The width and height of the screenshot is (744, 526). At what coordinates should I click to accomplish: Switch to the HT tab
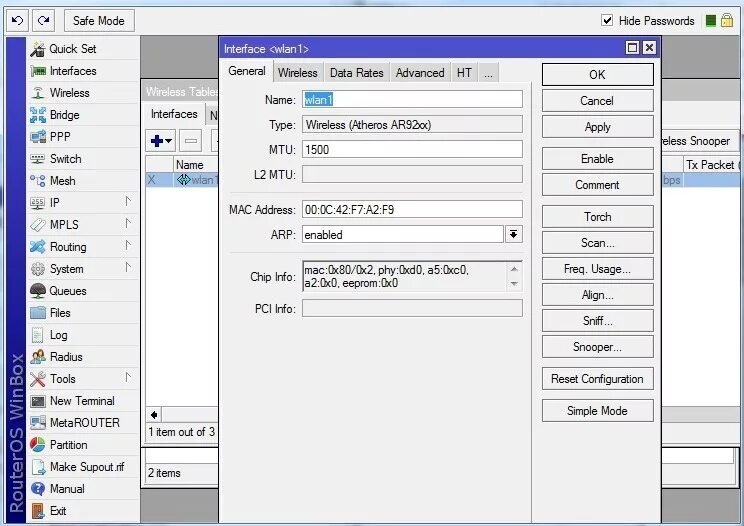pyautogui.click(x=464, y=73)
